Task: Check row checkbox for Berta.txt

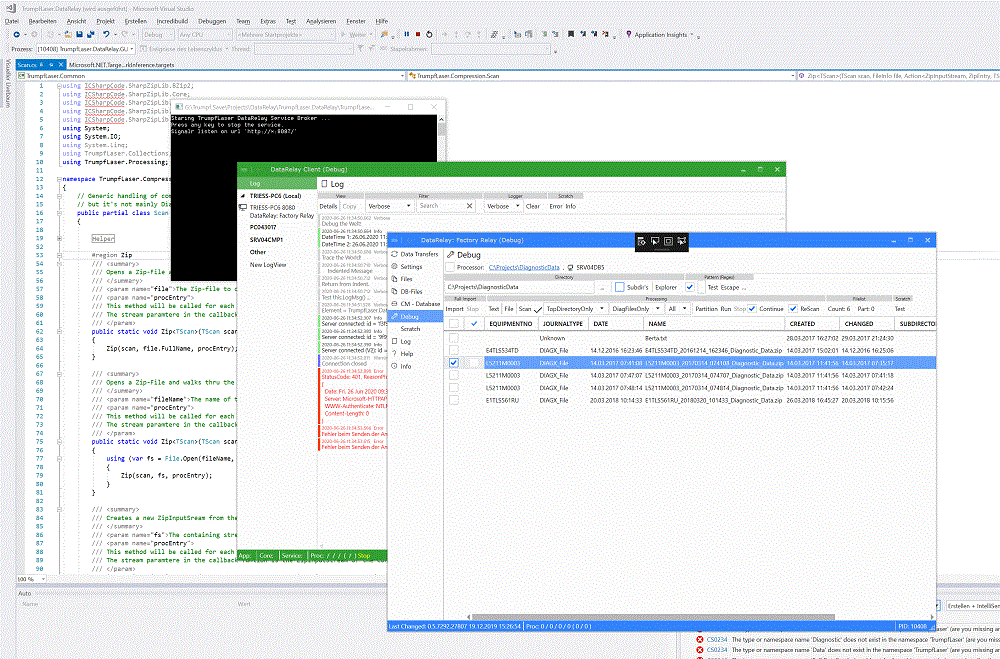Action: click(x=453, y=338)
